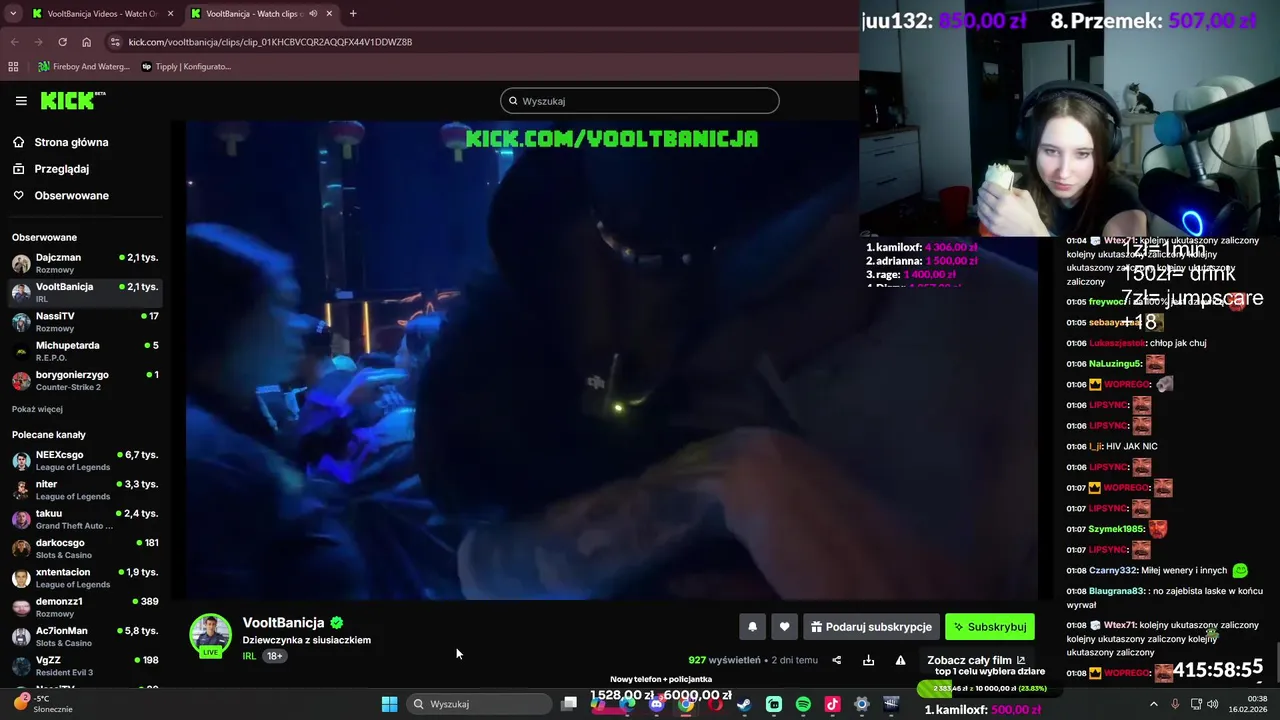The height and width of the screenshot is (720, 1280).
Task: Click the share clip icon
Action: (836, 660)
